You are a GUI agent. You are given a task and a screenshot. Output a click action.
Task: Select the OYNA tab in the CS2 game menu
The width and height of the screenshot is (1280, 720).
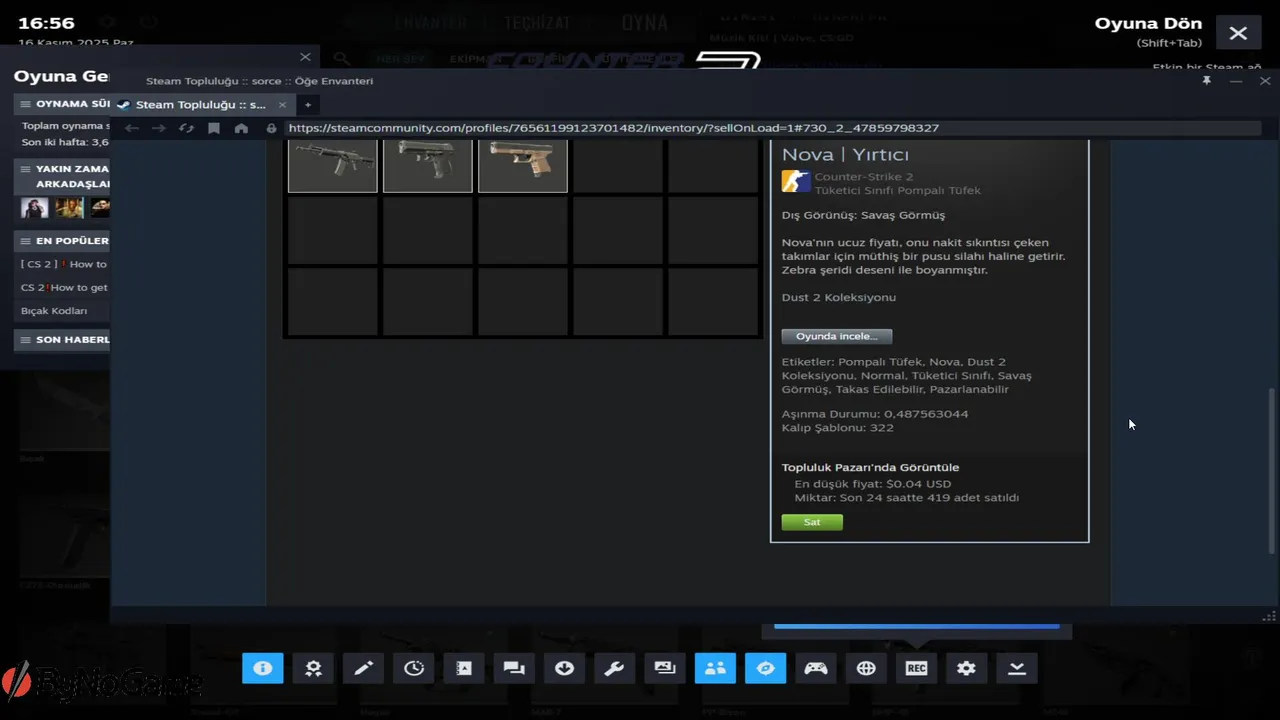click(644, 22)
